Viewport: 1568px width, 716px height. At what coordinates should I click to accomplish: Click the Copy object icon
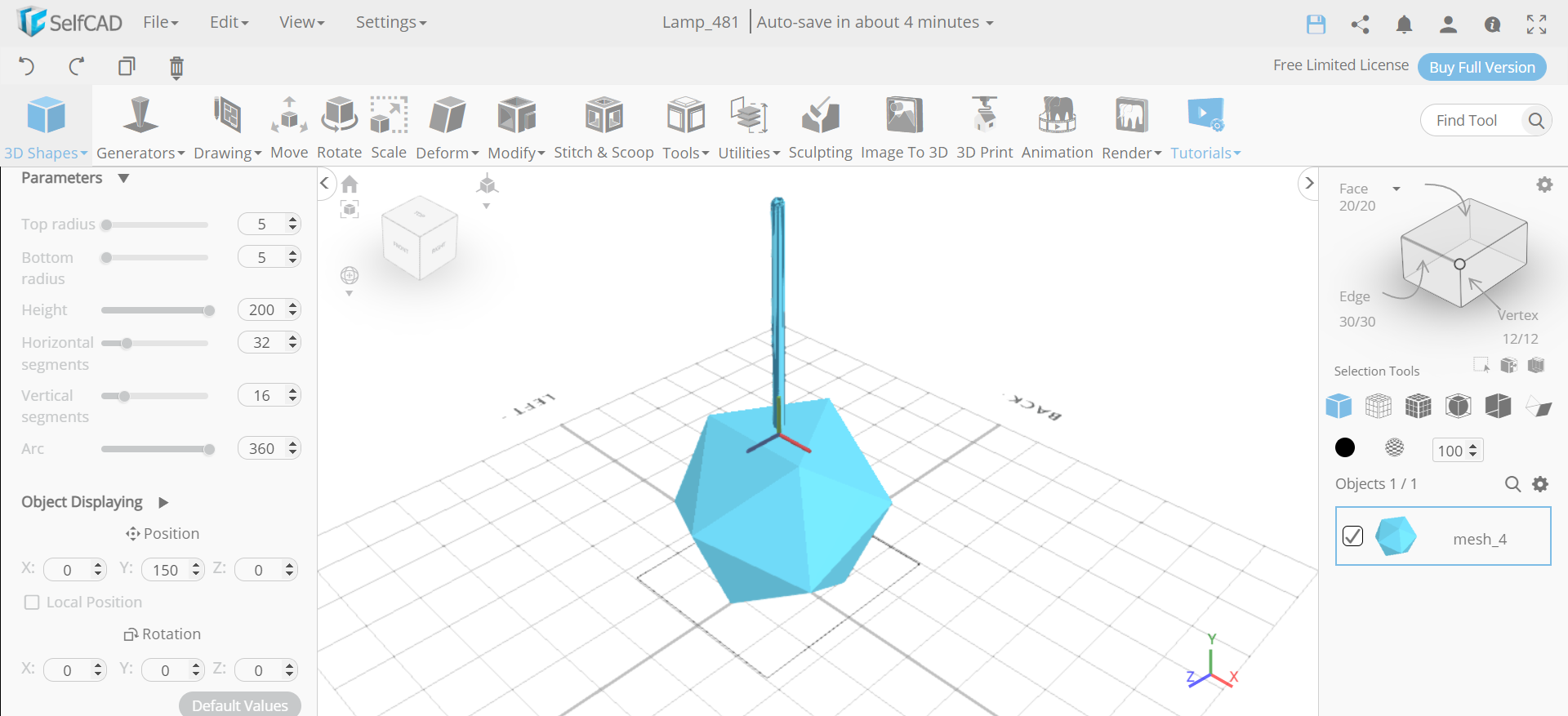point(127,66)
